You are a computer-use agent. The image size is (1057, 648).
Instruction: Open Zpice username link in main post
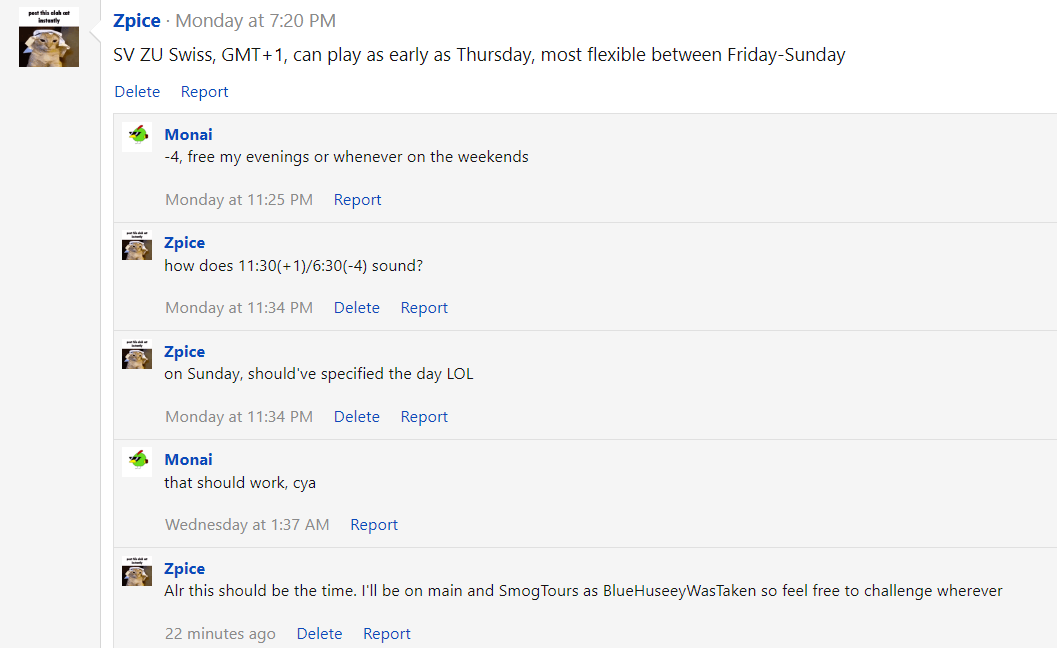point(137,21)
